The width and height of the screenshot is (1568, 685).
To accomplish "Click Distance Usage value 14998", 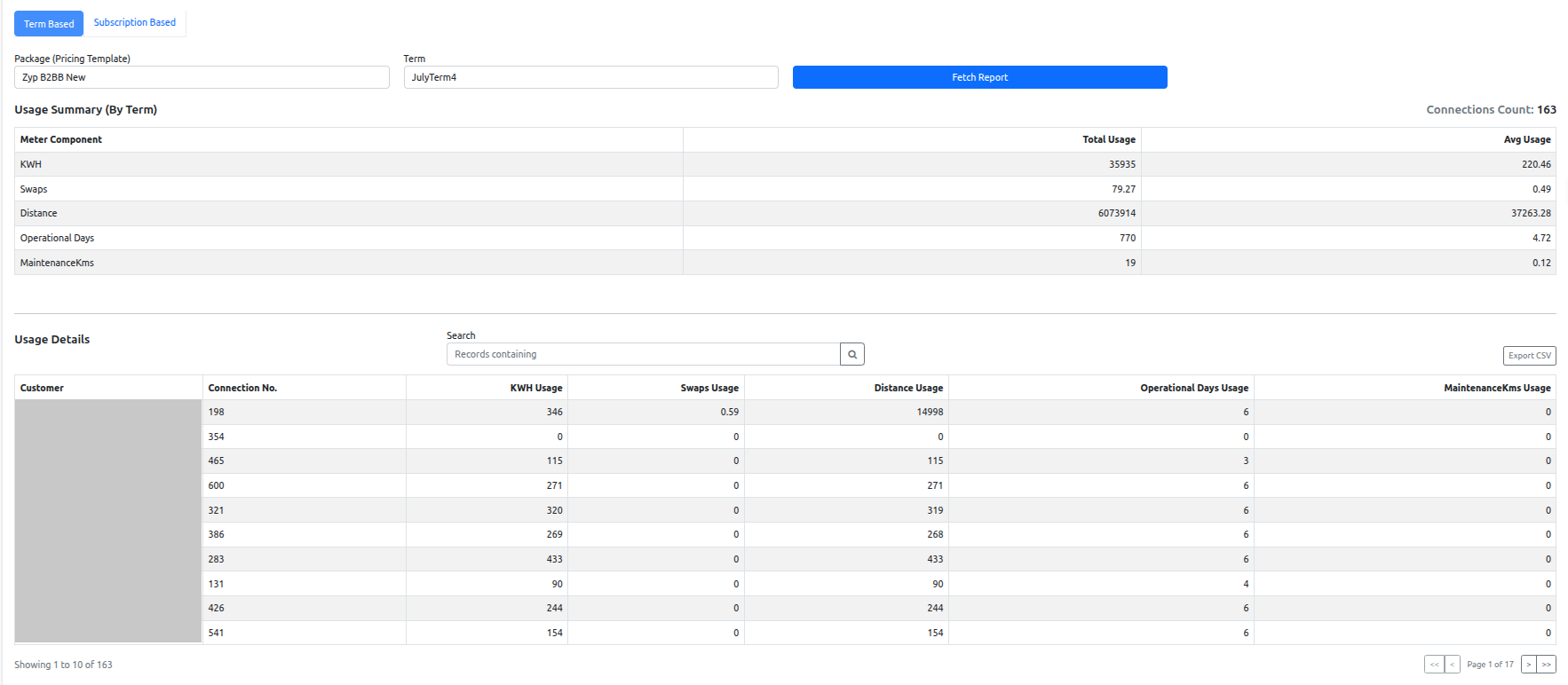I will (x=930, y=412).
